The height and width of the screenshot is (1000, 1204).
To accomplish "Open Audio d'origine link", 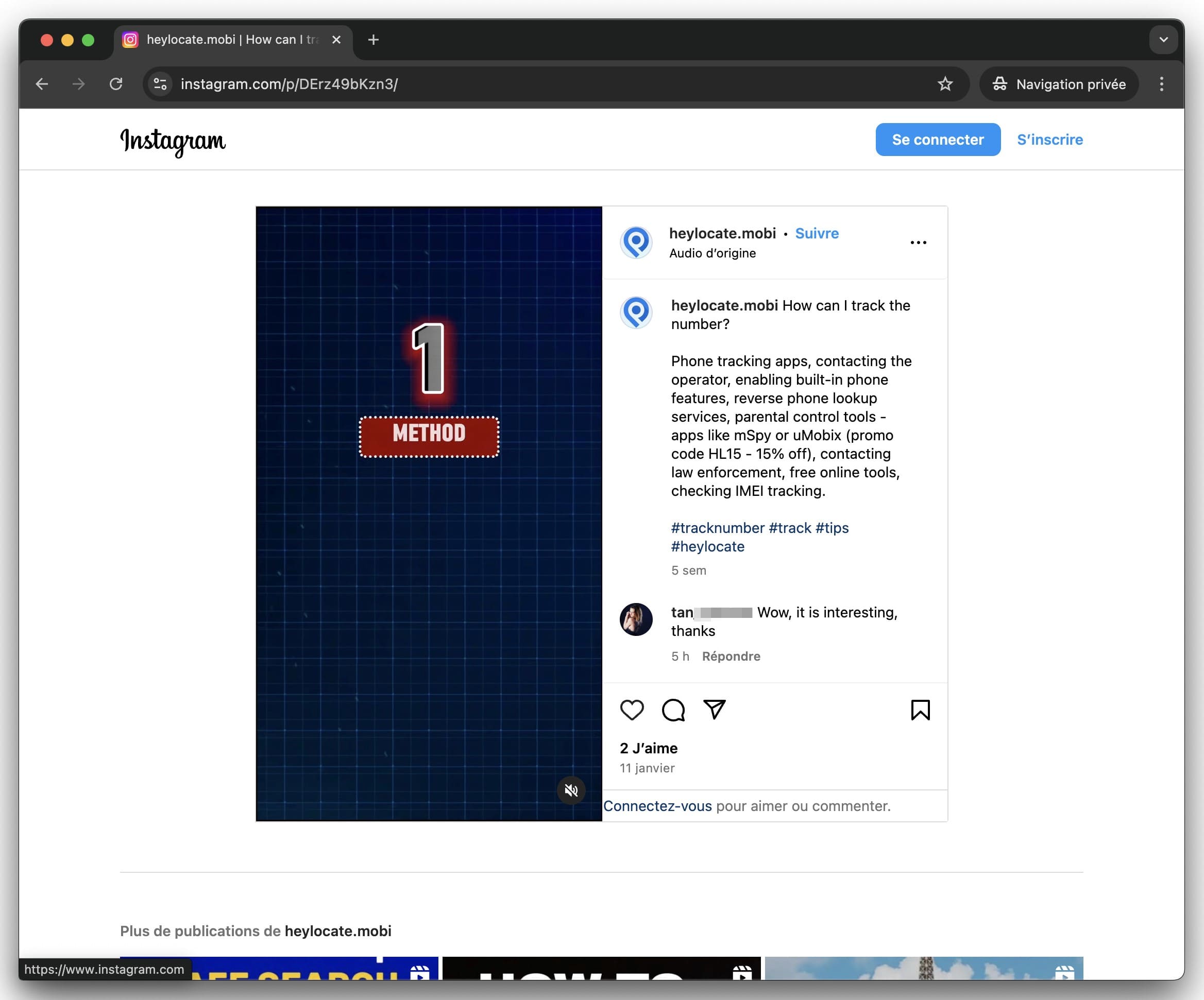I will click(x=712, y=253).
